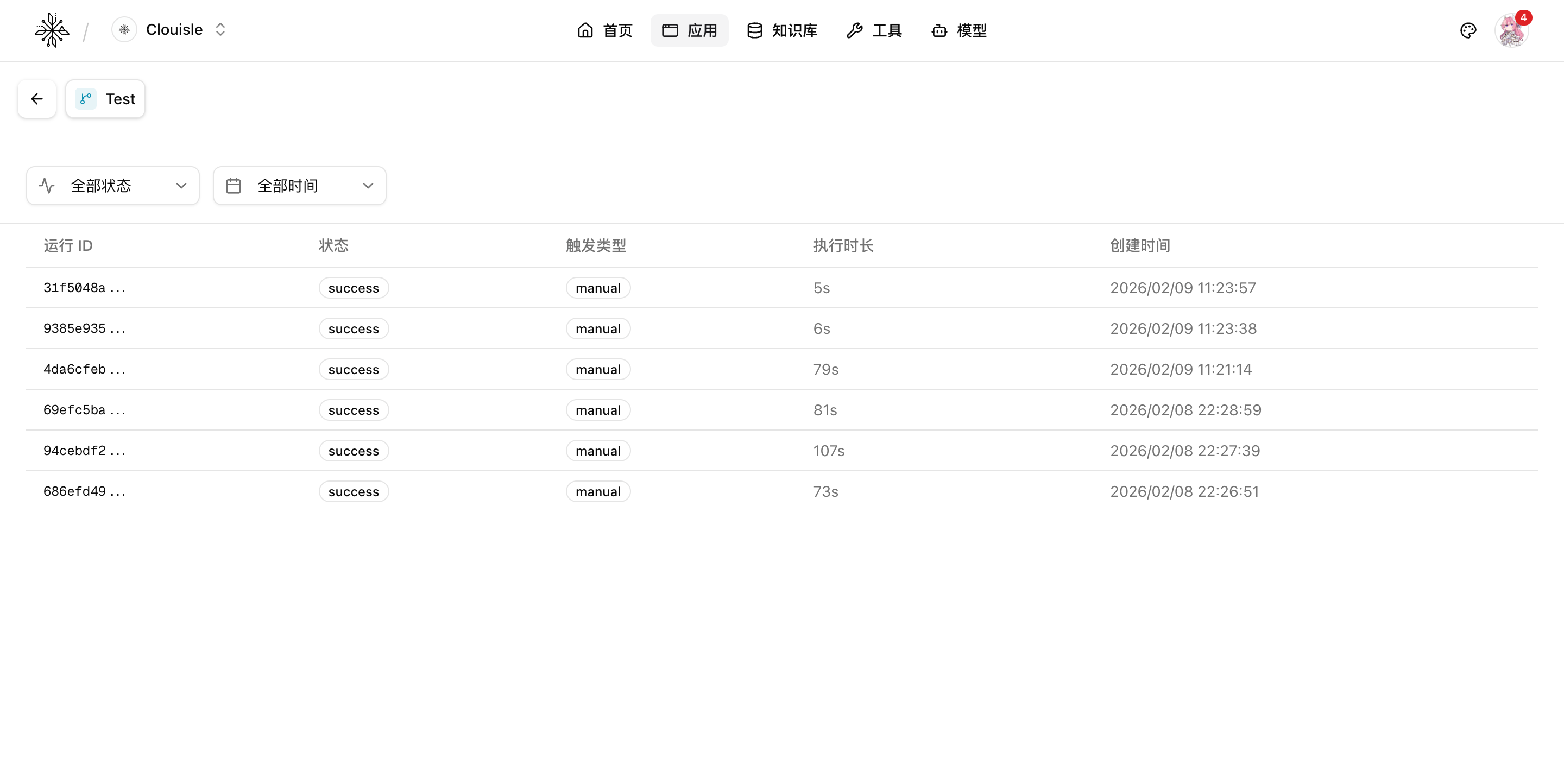Go to the 首页 home tab
Image resolution: width=1564 pixels, height=784 pixels.
[605, 30]
